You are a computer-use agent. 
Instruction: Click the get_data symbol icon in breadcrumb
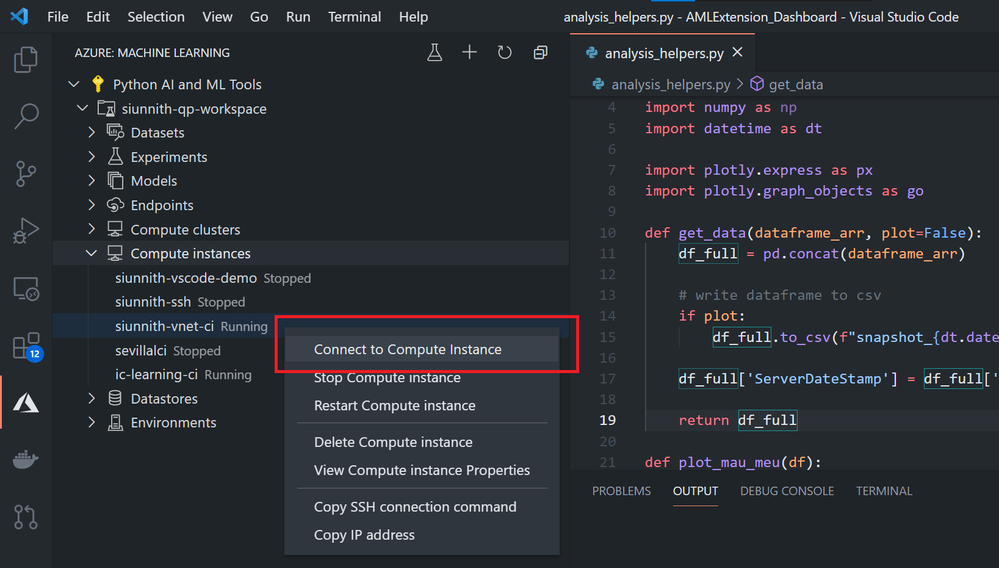[x=757, y=83]
